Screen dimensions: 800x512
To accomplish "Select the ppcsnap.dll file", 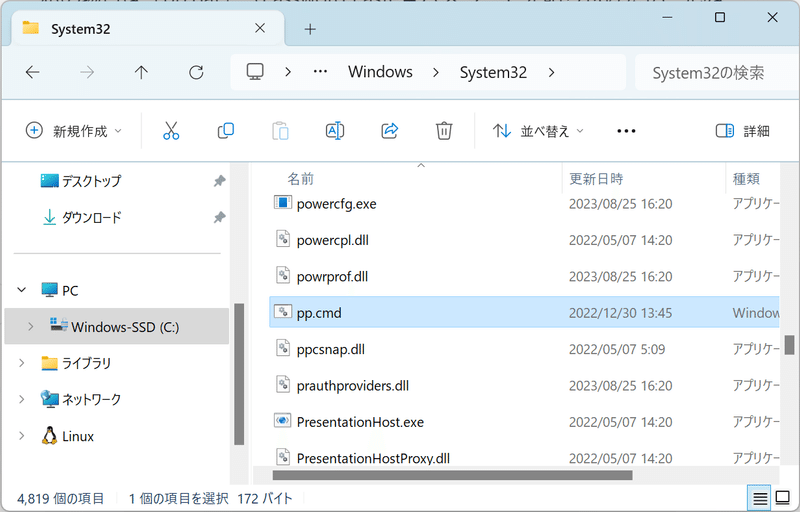I will [331, 349].
